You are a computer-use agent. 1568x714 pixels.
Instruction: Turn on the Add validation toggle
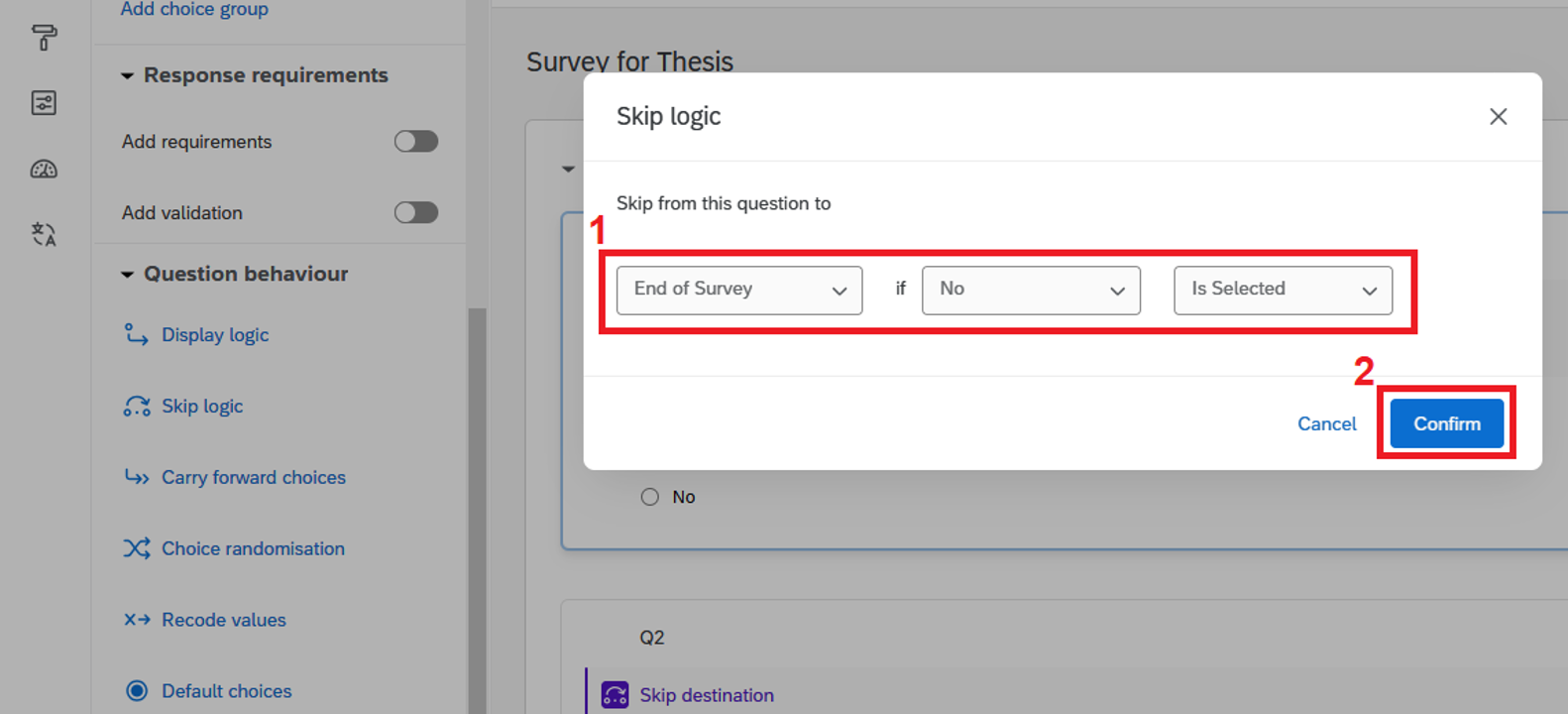click(x=416, y=212)
